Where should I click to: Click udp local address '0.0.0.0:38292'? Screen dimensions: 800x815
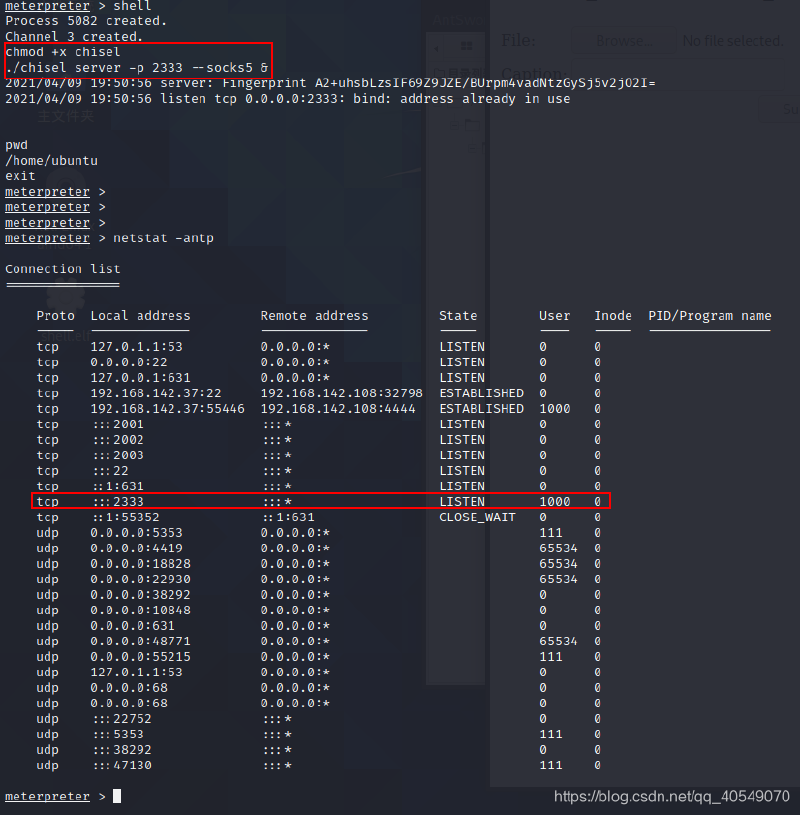click(140, 595)
